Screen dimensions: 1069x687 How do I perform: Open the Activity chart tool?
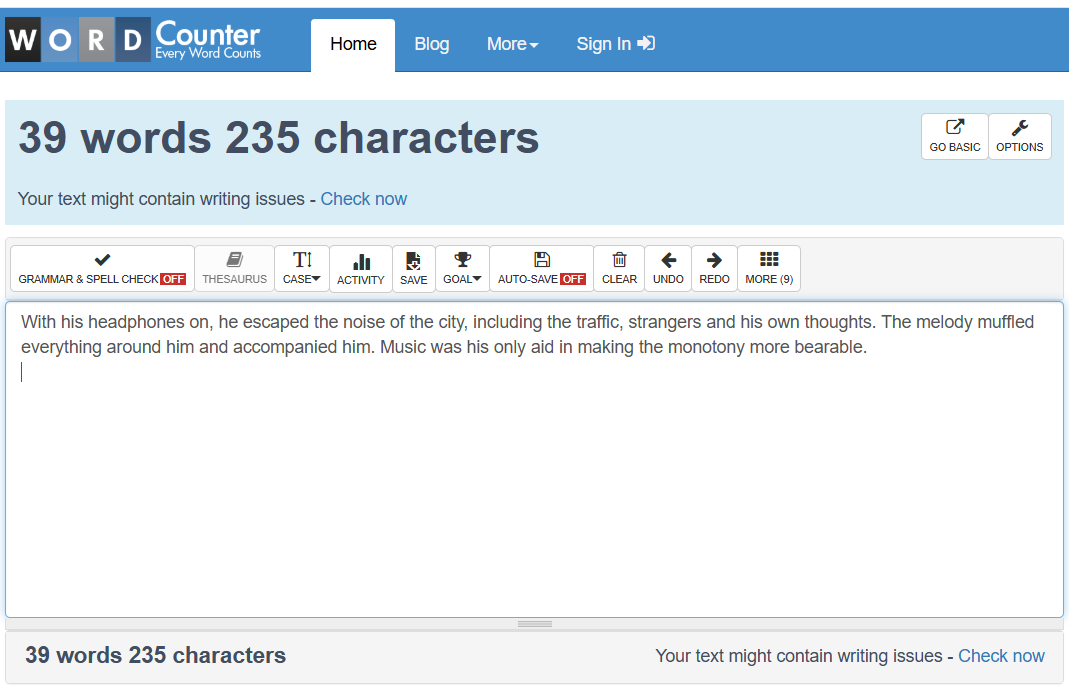click(361, 269)
